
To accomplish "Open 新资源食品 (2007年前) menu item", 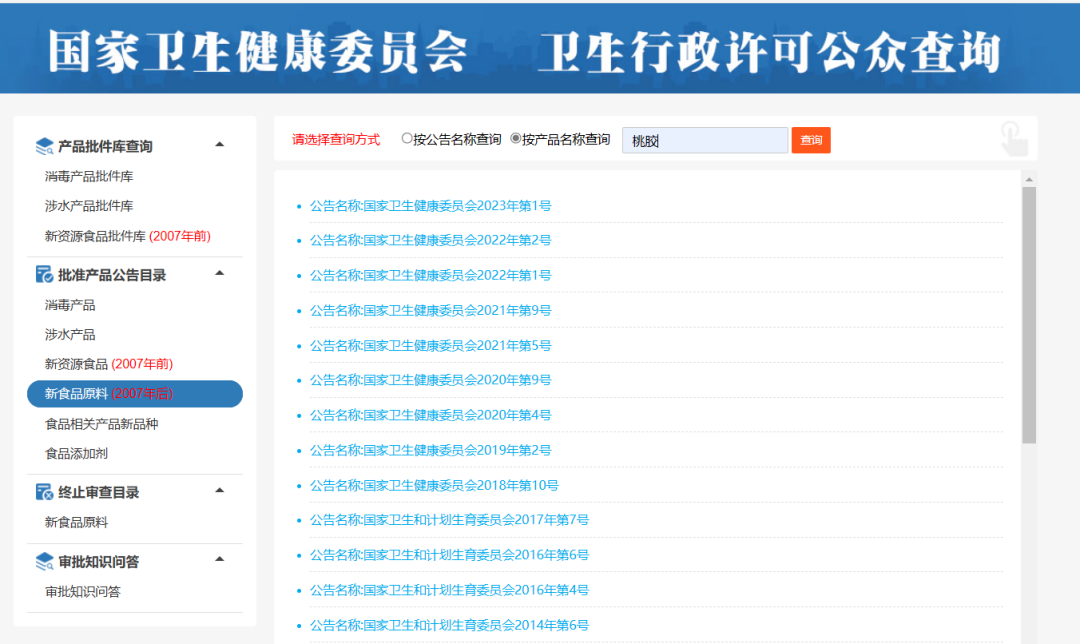I will click(x=109, y=364).
